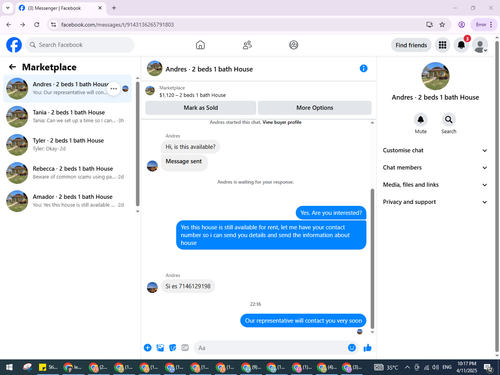This screenshot has height=375, width=500.
Task: Go back from Marketplace with arrow
Action: tap(12, 67)
